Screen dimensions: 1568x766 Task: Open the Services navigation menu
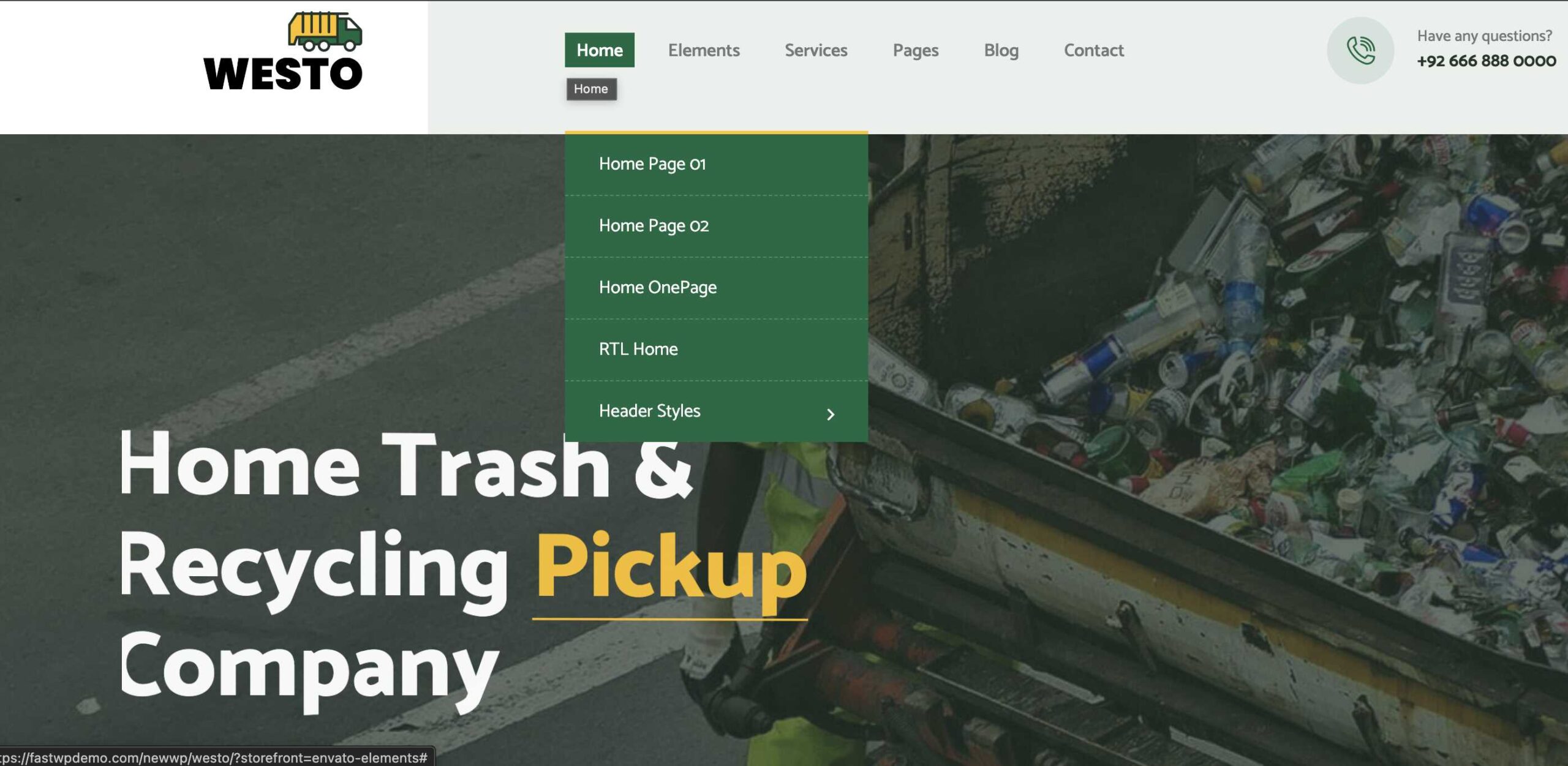(x=816, y=50)
